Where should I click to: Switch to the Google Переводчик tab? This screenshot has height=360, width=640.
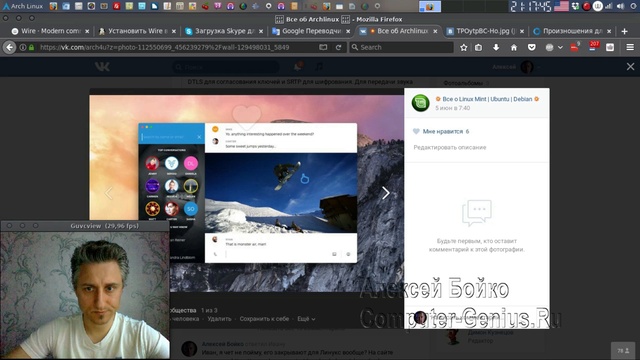click(x=311, y=31)
